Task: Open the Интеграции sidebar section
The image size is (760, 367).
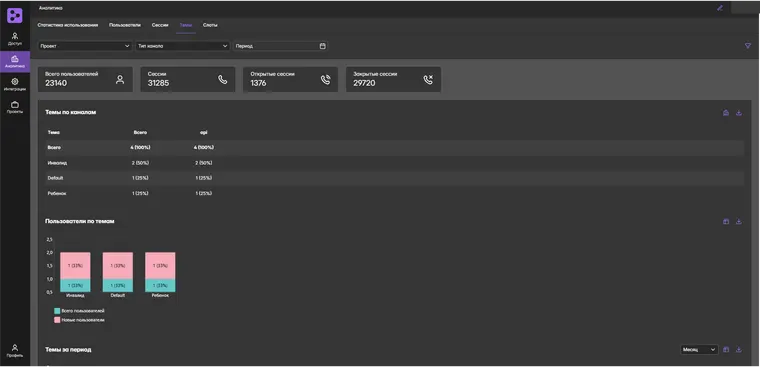Action: 15,84
